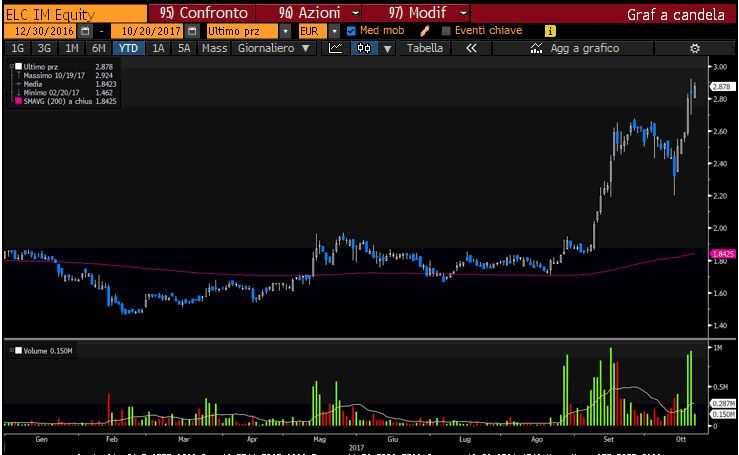This screenshot has width=739, height=455.
Task: Click the 10/20/2017 end date field
Action: point(148,31)
